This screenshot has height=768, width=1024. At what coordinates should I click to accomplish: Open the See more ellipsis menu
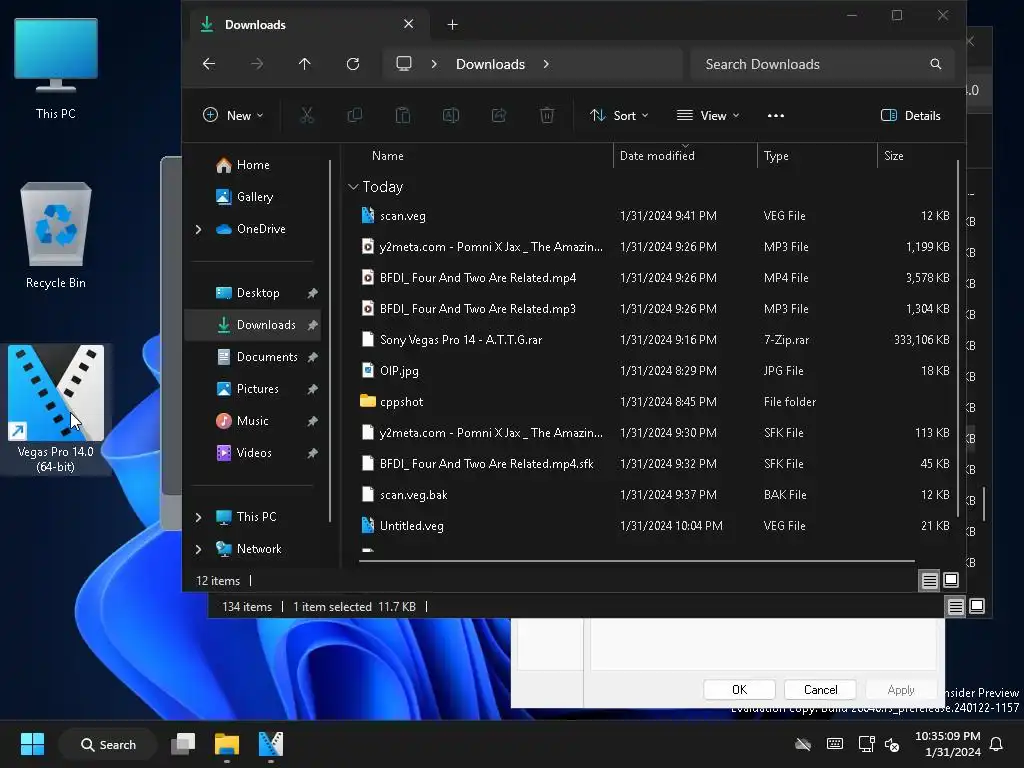click(776, 116)
